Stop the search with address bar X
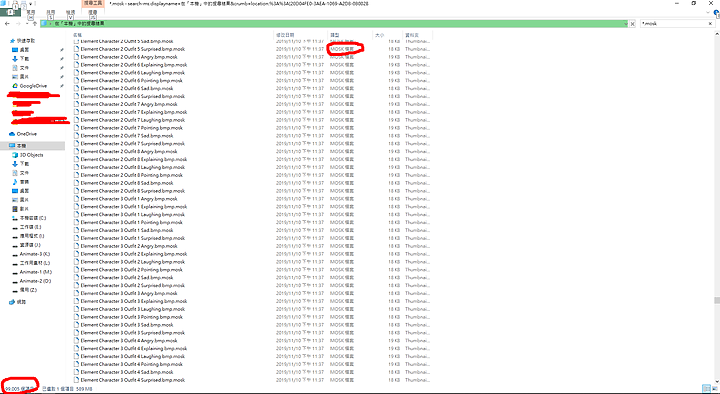Screen dimensions: 720x394 pos(632,23)
